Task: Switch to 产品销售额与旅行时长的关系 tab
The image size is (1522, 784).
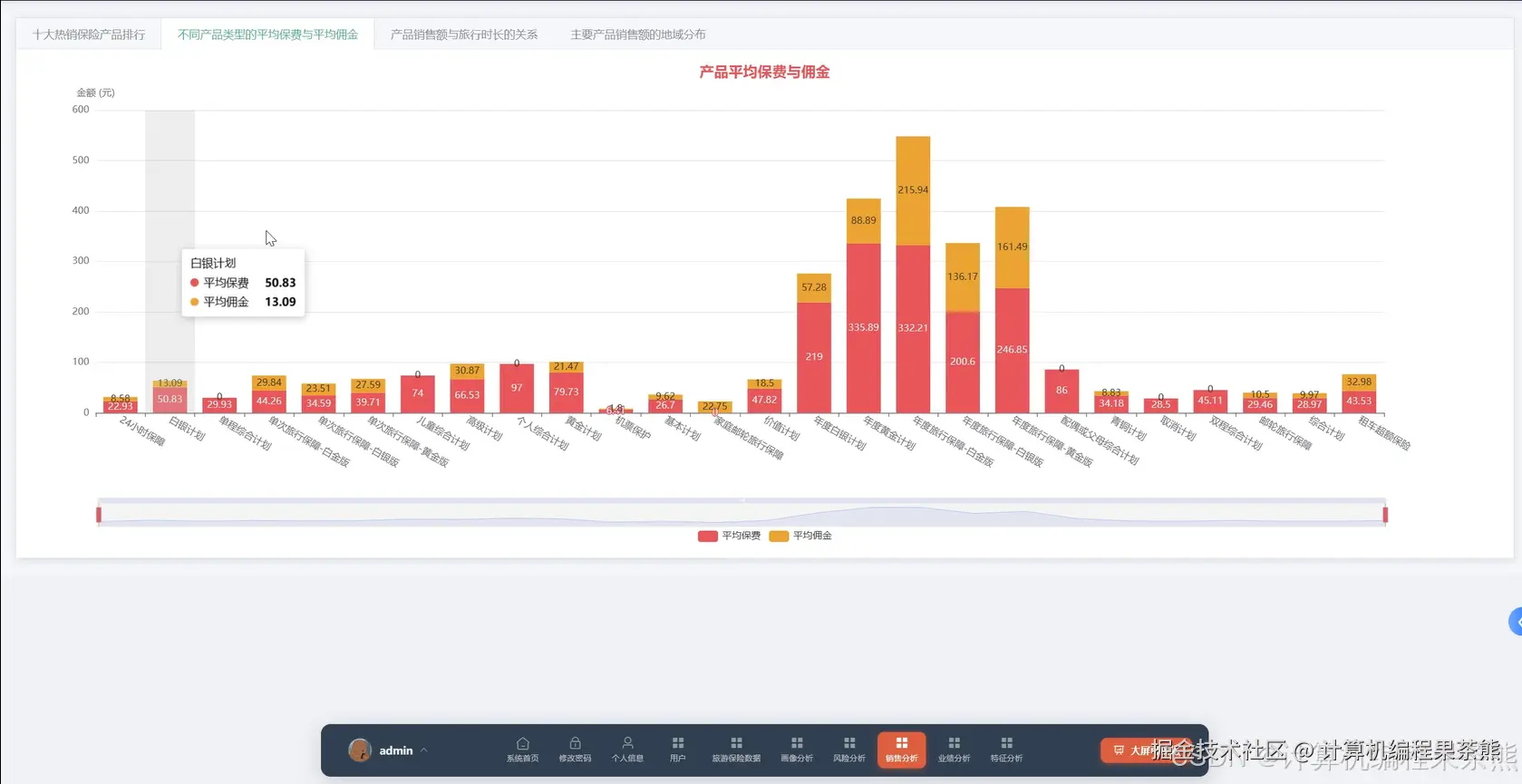Action: 464,34
